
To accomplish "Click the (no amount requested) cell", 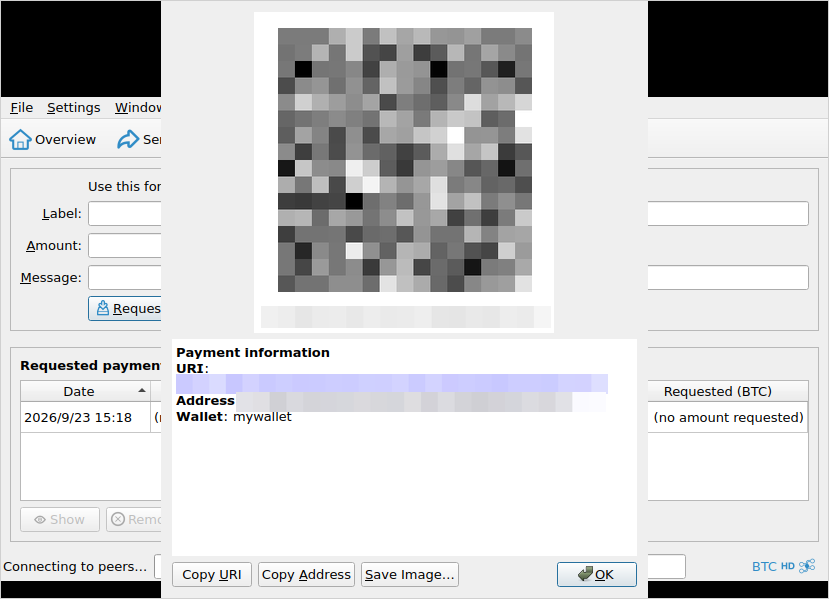I will coord(727,418).
